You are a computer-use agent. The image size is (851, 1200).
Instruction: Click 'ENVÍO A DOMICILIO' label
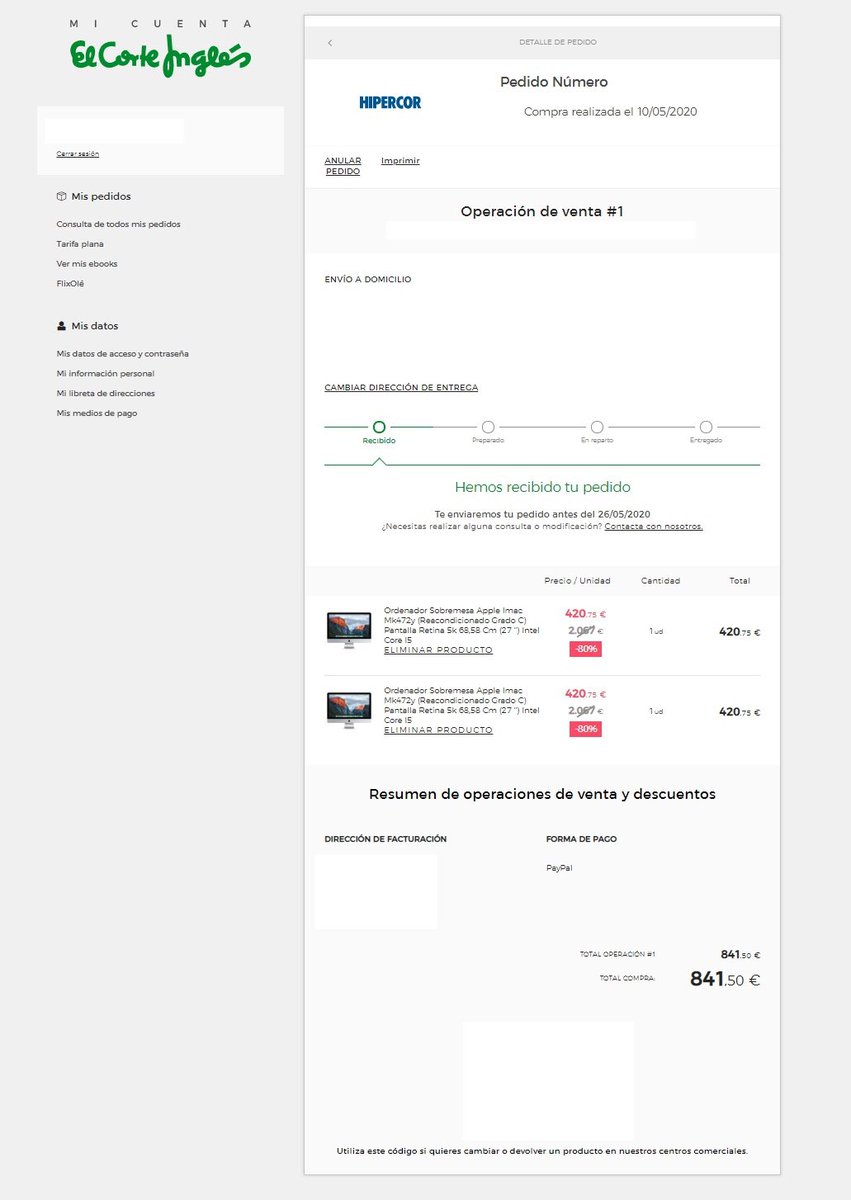[368, 280]
